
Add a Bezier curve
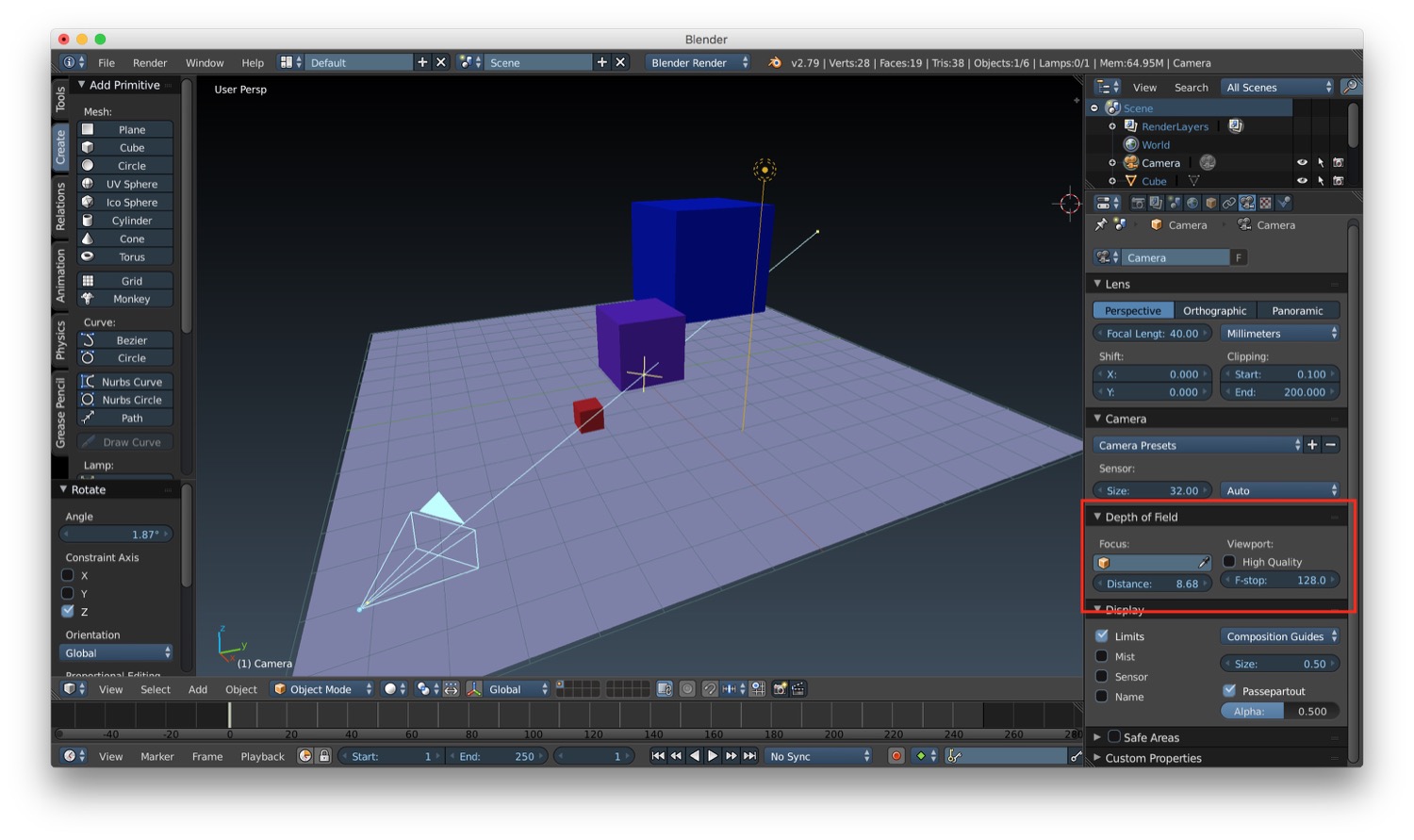pos(125,340)
